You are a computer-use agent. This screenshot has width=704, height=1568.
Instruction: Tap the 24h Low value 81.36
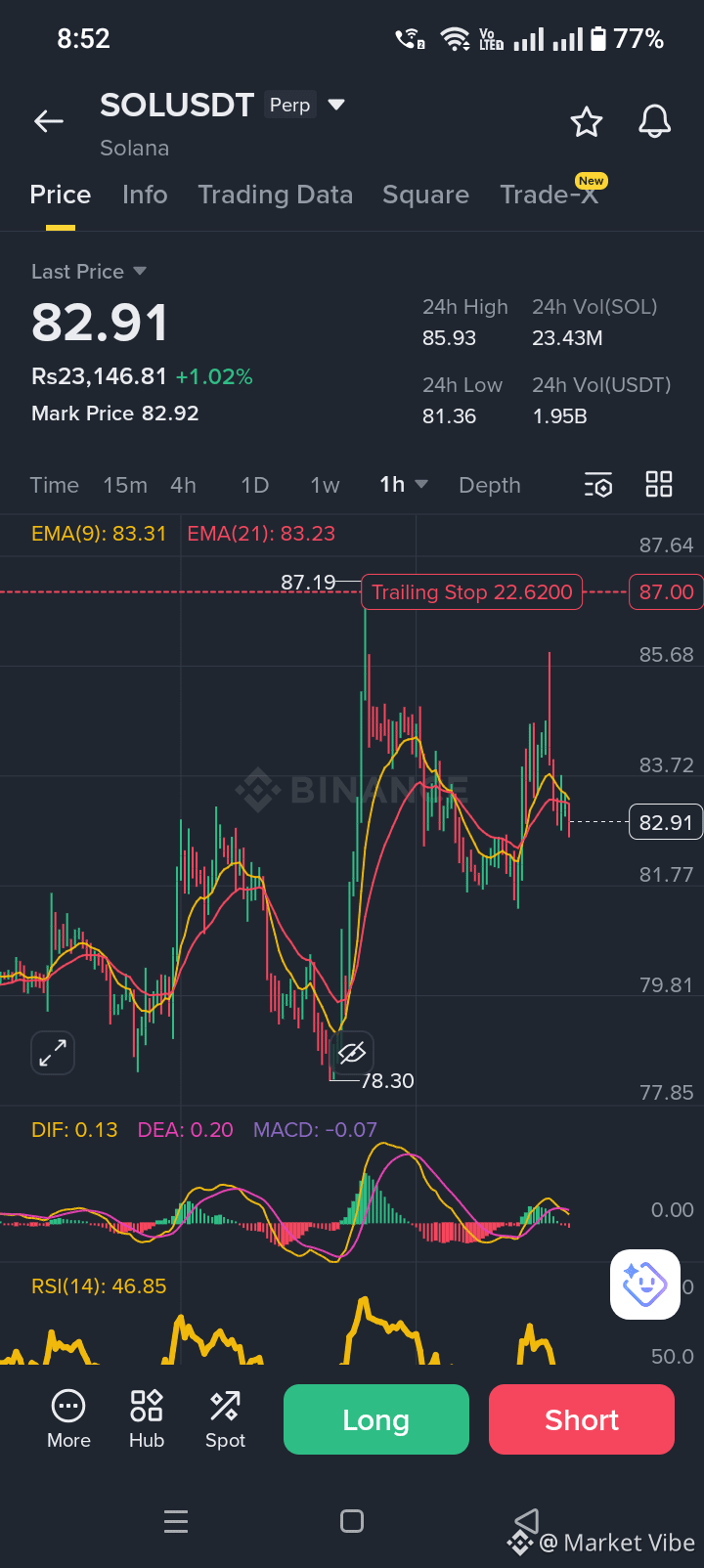pos(449,416)
